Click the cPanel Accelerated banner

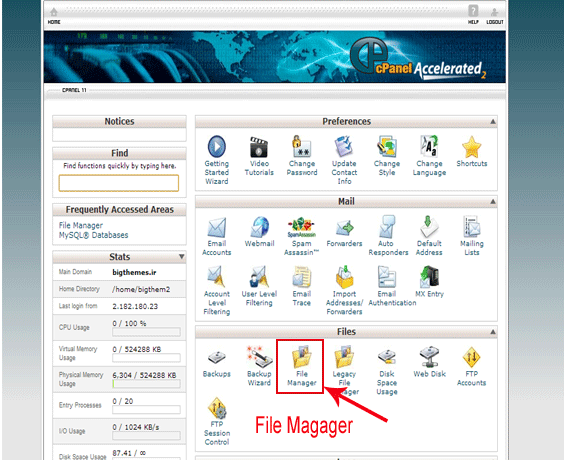coord(275,57)
